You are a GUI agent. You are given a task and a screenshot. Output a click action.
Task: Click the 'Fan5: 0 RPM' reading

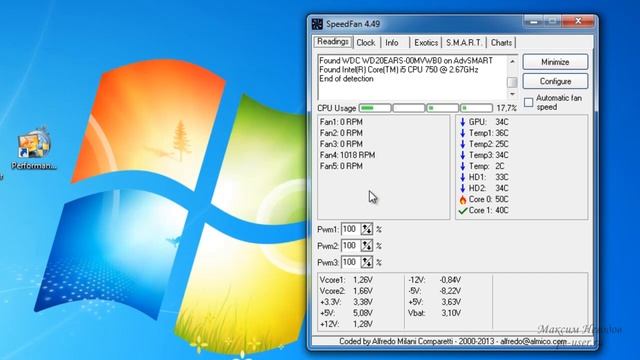tap(341, 166)
